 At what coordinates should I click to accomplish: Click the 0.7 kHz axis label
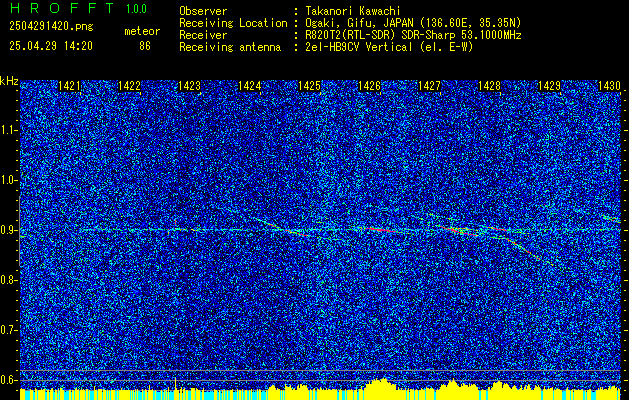point(8,330)
